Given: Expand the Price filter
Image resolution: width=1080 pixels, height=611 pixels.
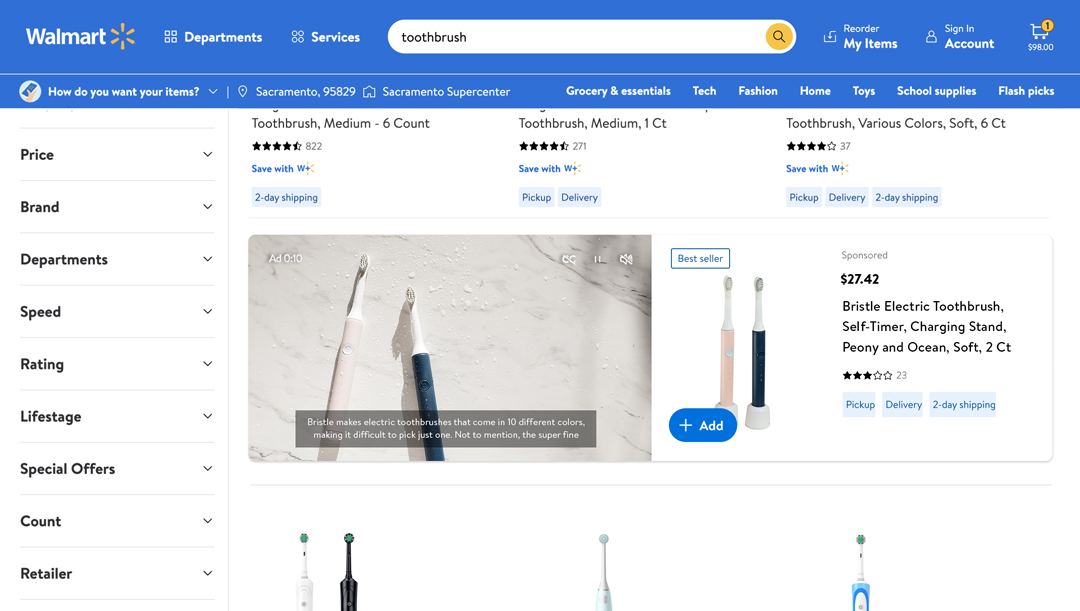Looking at the screenshot, I should 117,155.
